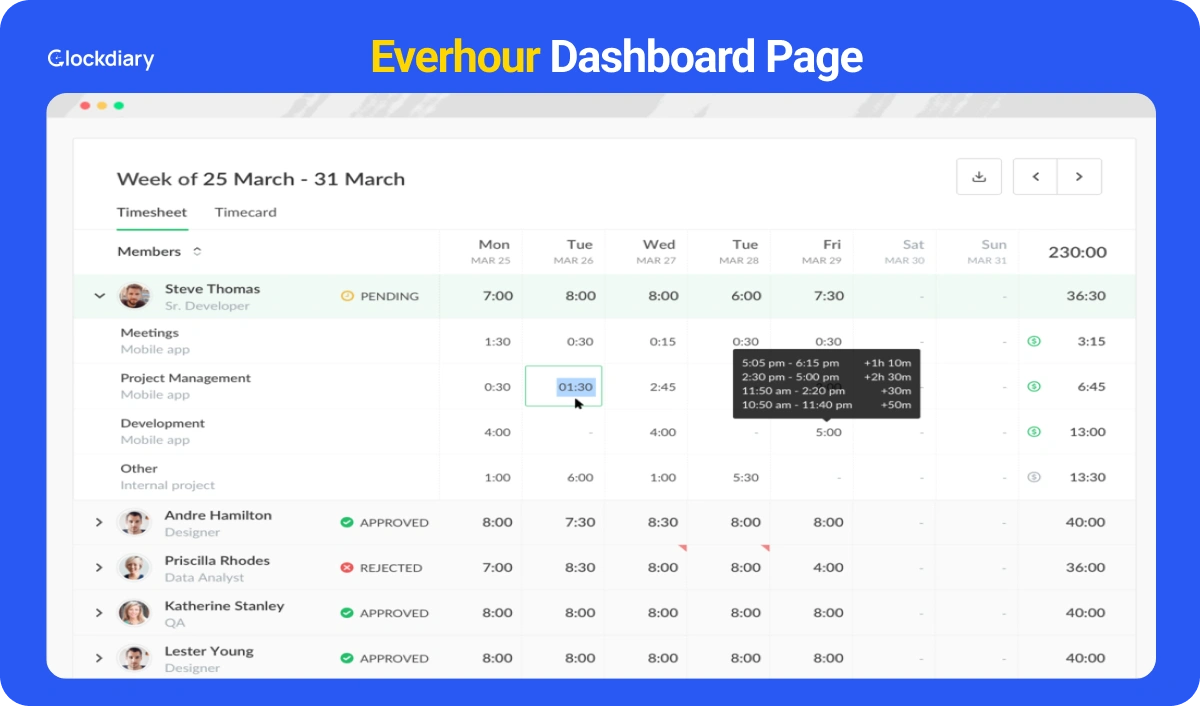Viewport: 1200px width, 706px height.
Task: Click Priscilla Rhodes rejected cross icon
Action: (347, 567)
